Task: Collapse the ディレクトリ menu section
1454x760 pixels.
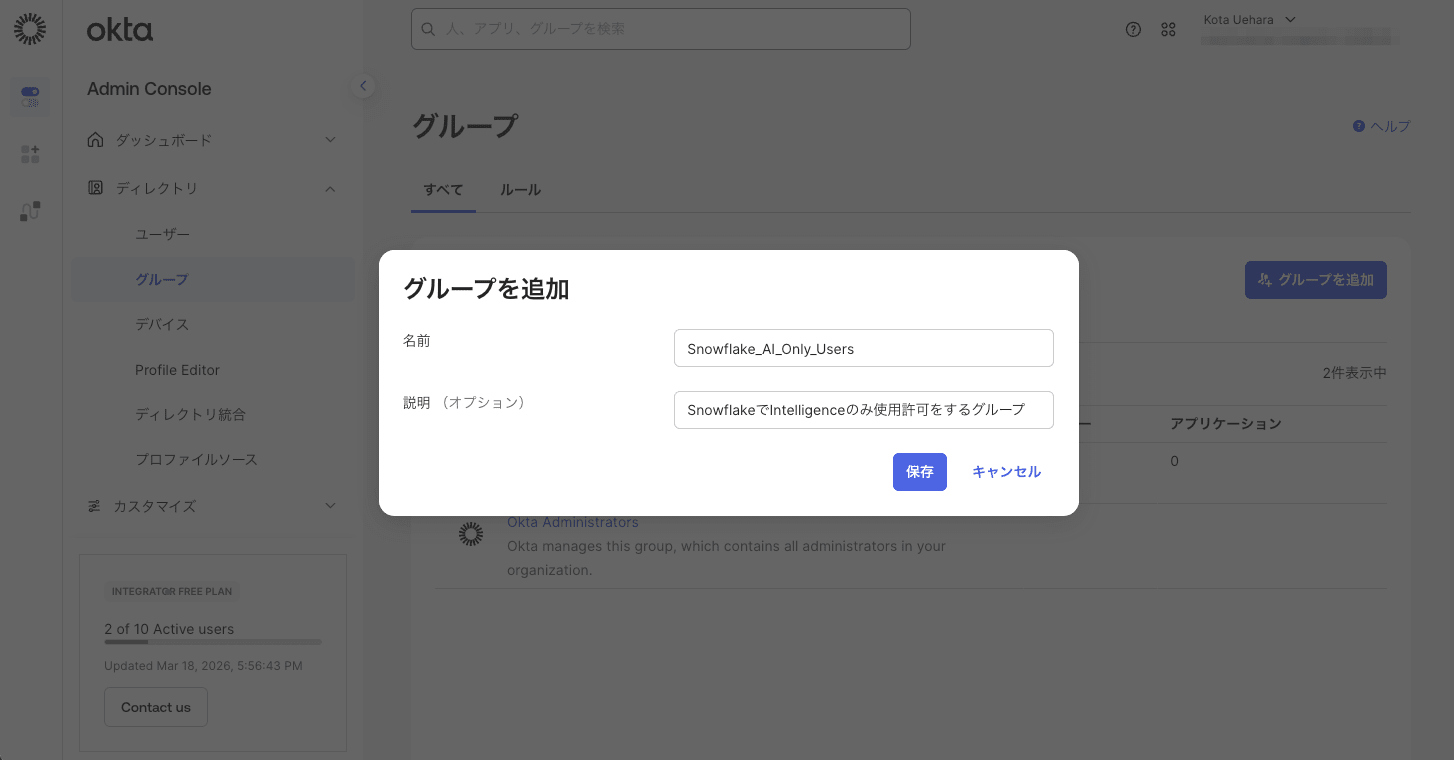Action: click(x=330, y=188)
